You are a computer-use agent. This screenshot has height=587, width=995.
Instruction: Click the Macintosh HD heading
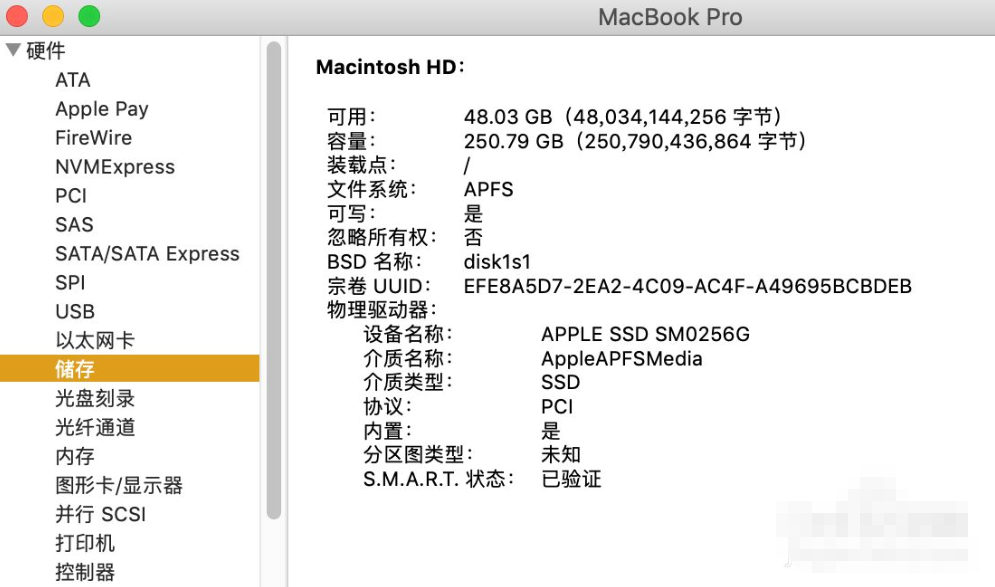[390, 67]
